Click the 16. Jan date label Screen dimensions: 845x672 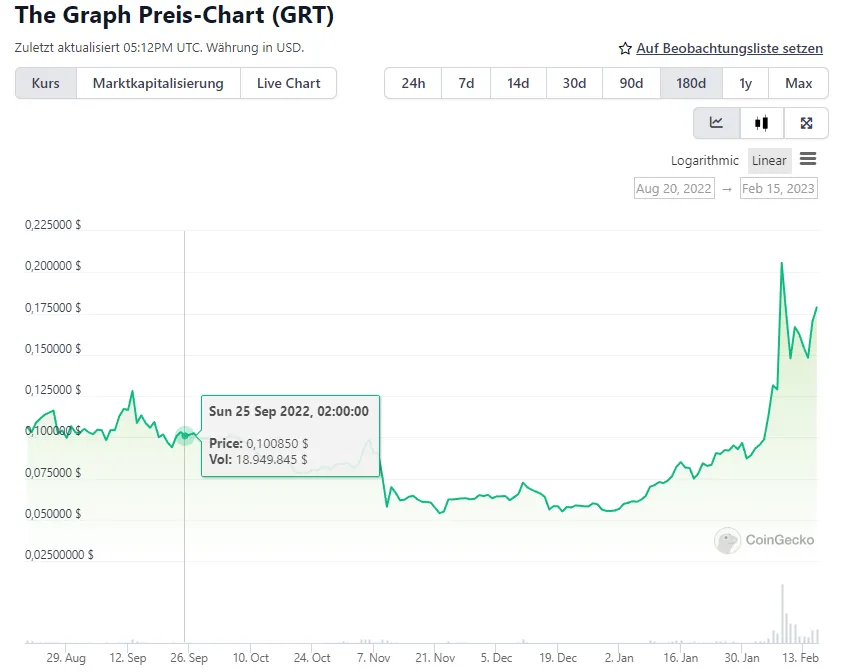pyautogui.click(x=681, y=658)
